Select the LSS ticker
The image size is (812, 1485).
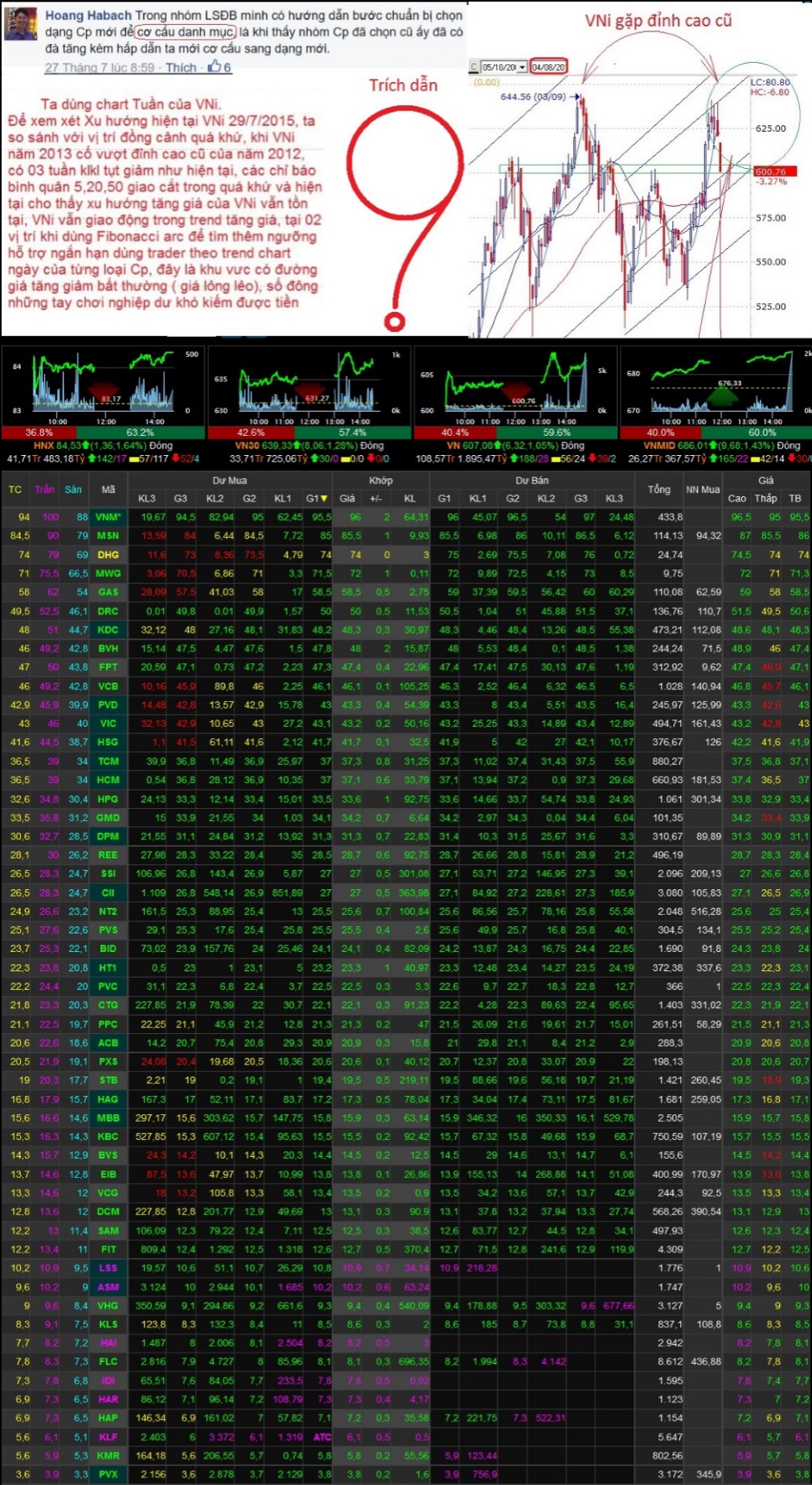point(109,1268)
